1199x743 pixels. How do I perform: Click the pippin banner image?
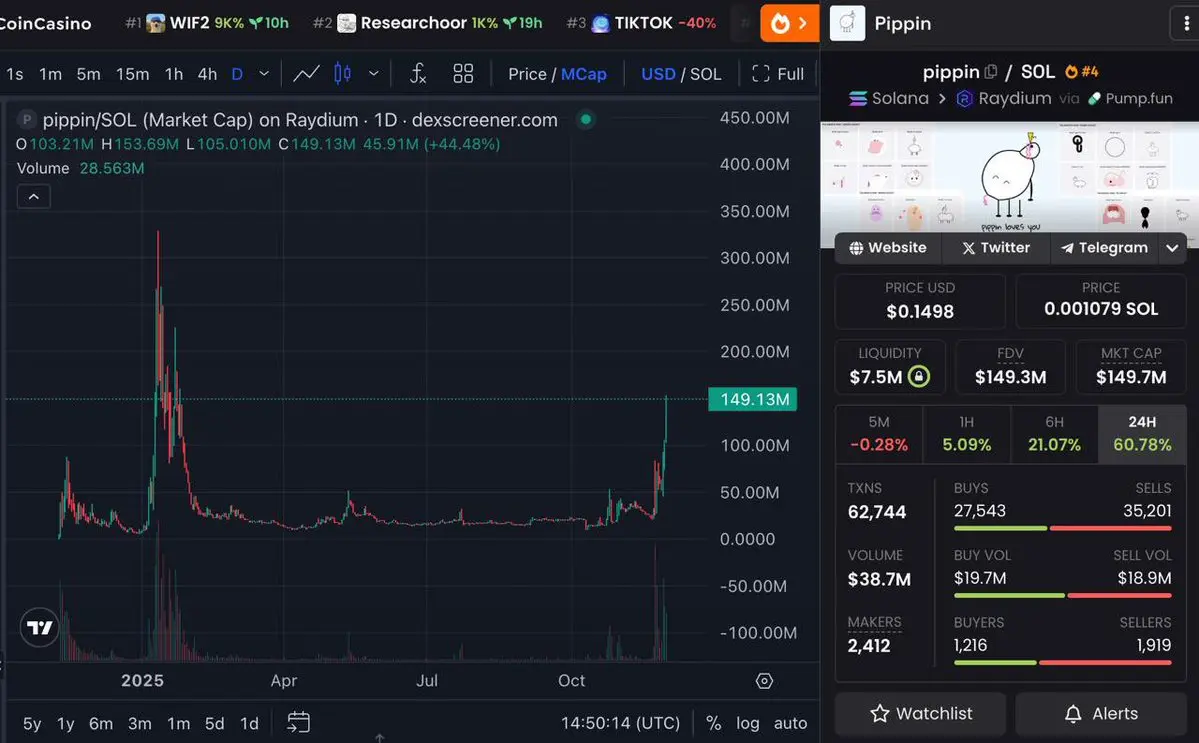(x=1009, y=178)
